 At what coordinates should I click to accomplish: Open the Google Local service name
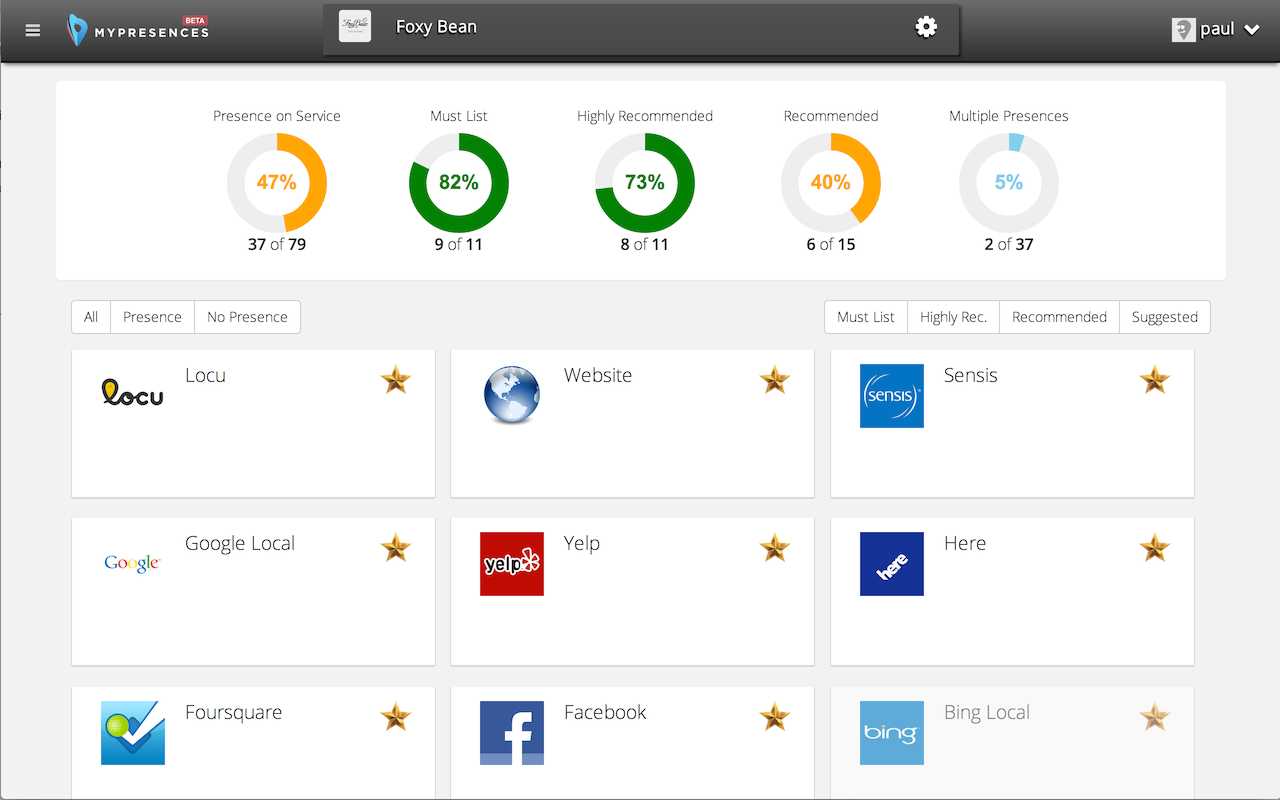point(240,544)
